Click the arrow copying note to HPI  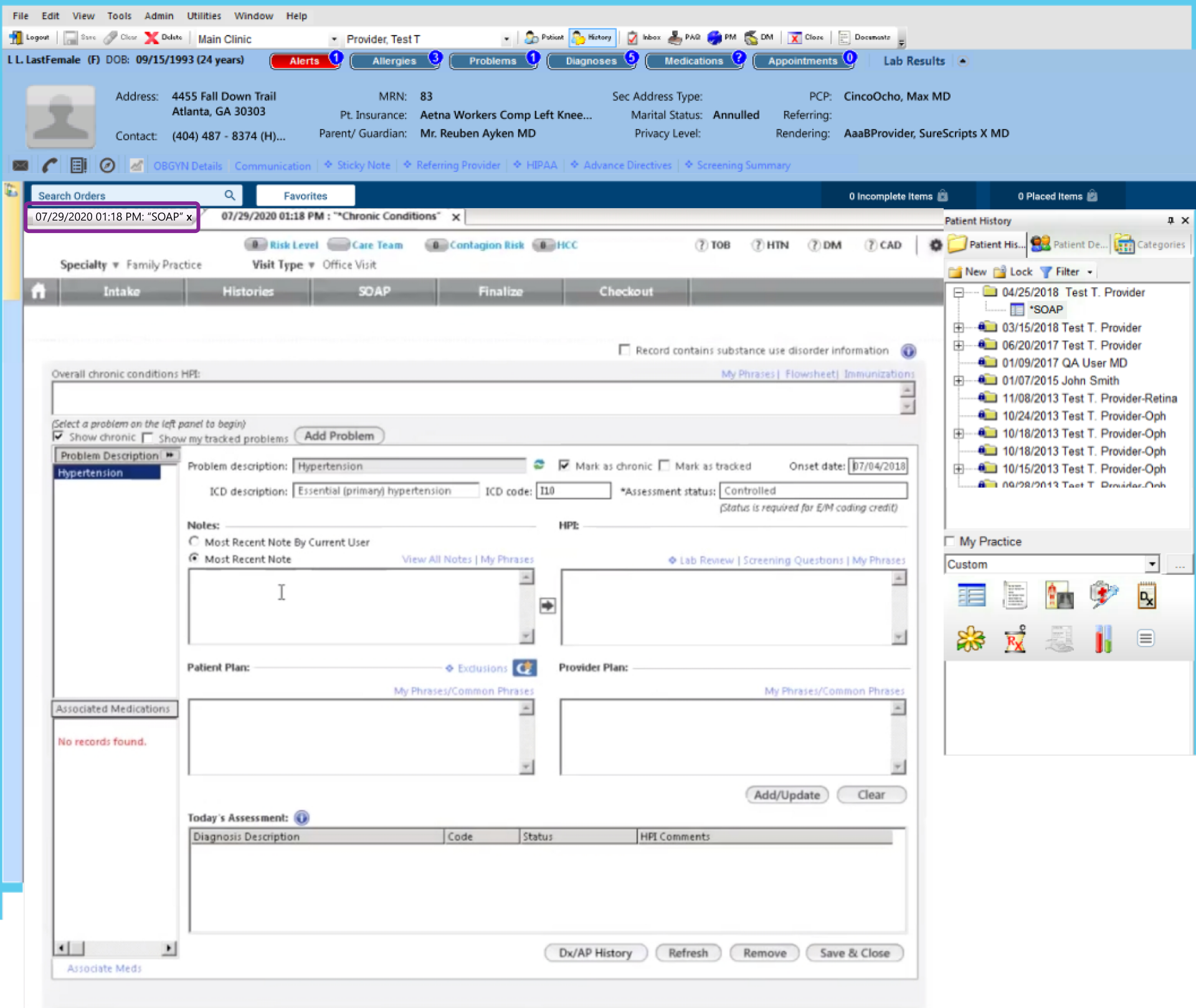click(x=548, y=606)
